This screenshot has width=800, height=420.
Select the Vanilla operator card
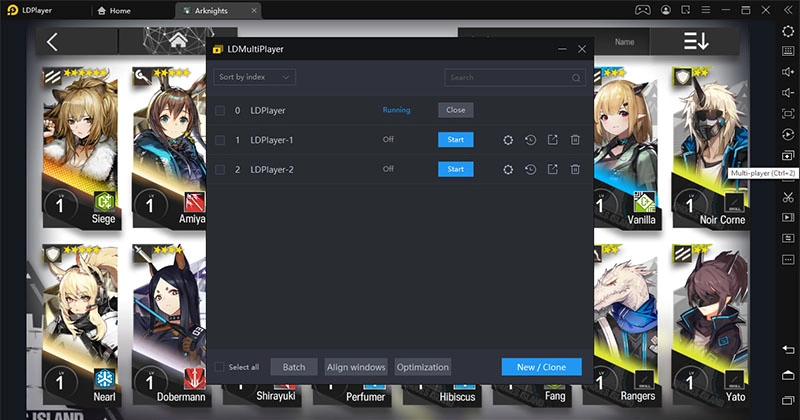tap(627, 148)
